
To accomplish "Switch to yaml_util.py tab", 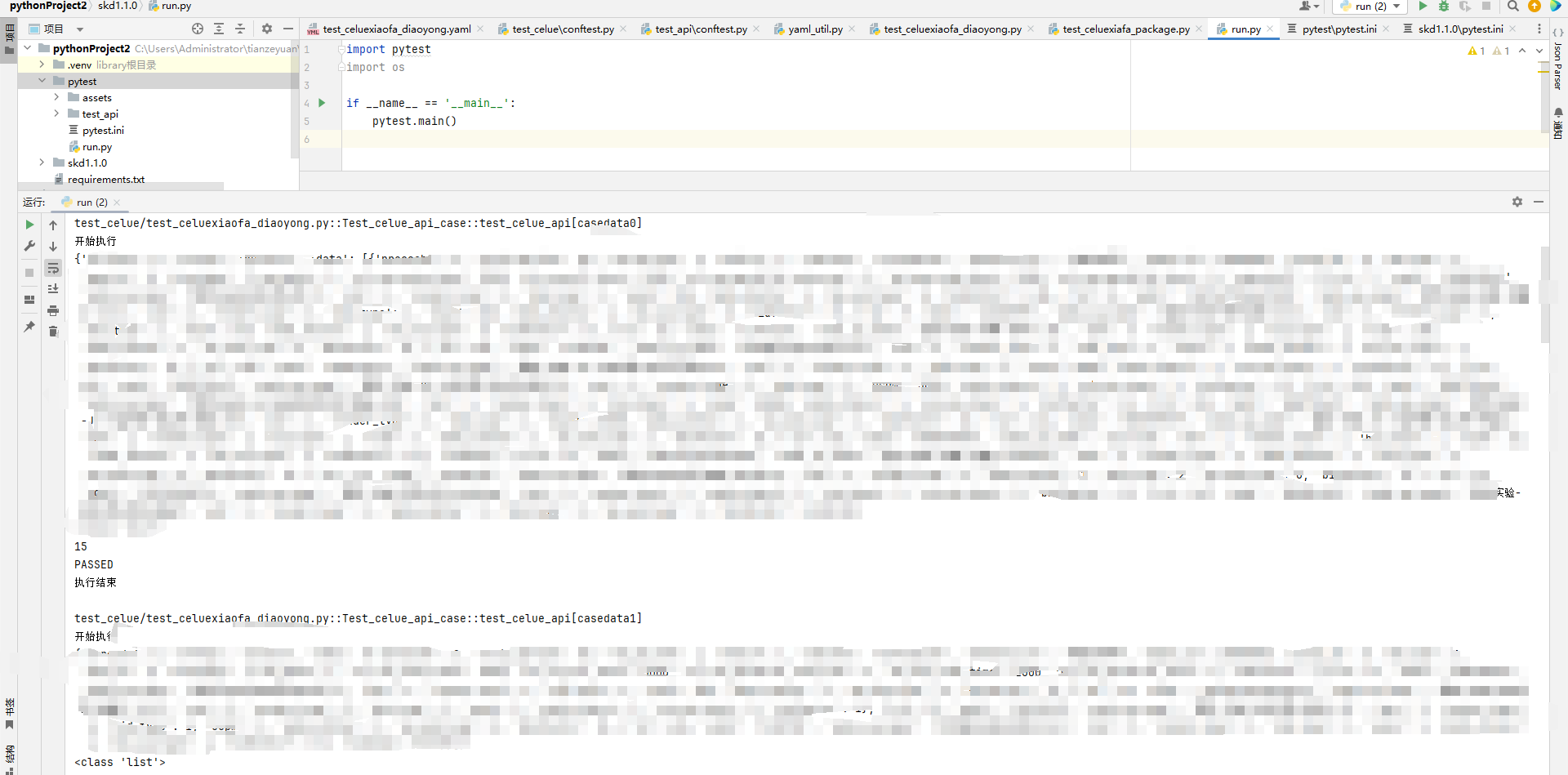I will [x=816, y=29].
